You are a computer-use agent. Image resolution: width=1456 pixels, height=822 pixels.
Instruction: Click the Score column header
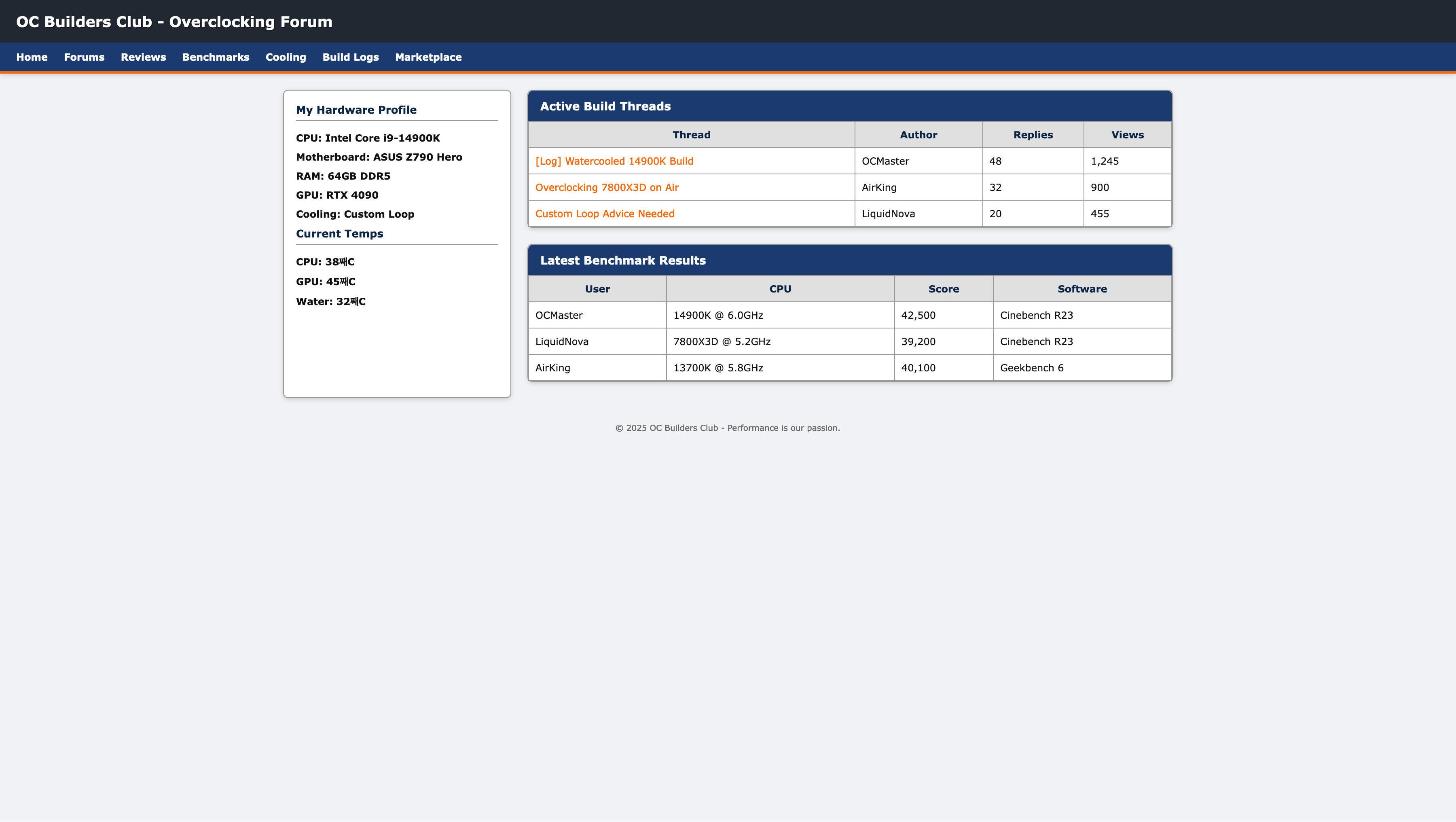pyautogui.click(x=943, y=289)
